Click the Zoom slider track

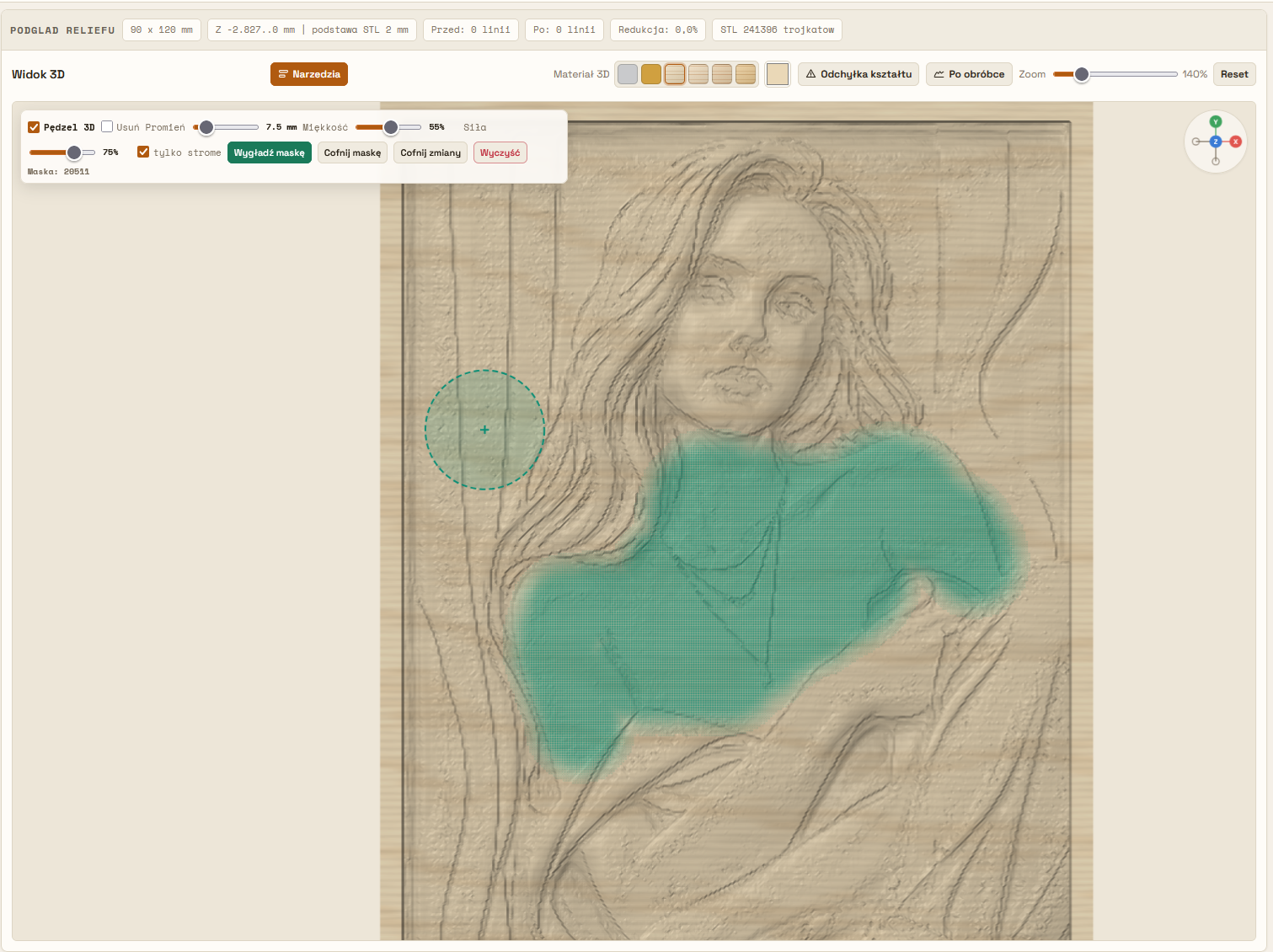click(1115, 74)
